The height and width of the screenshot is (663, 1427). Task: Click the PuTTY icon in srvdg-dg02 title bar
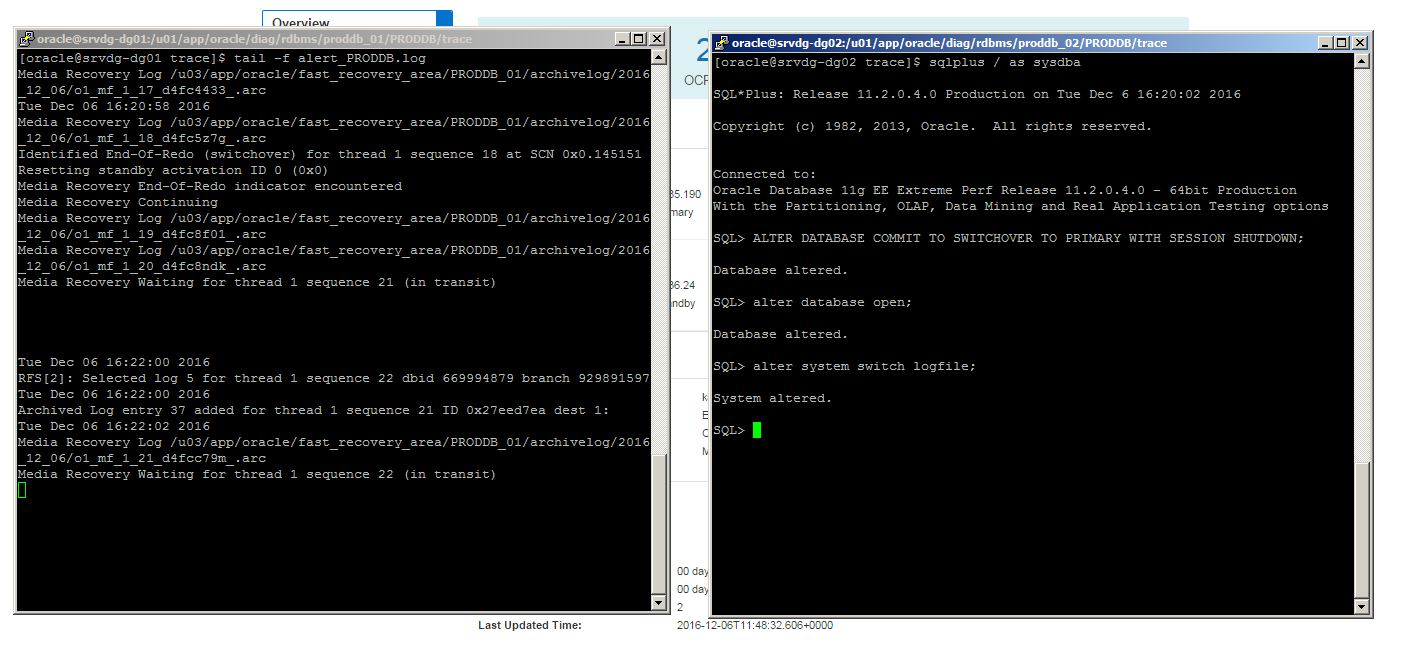pyautogui.click(x=722, y=43)
